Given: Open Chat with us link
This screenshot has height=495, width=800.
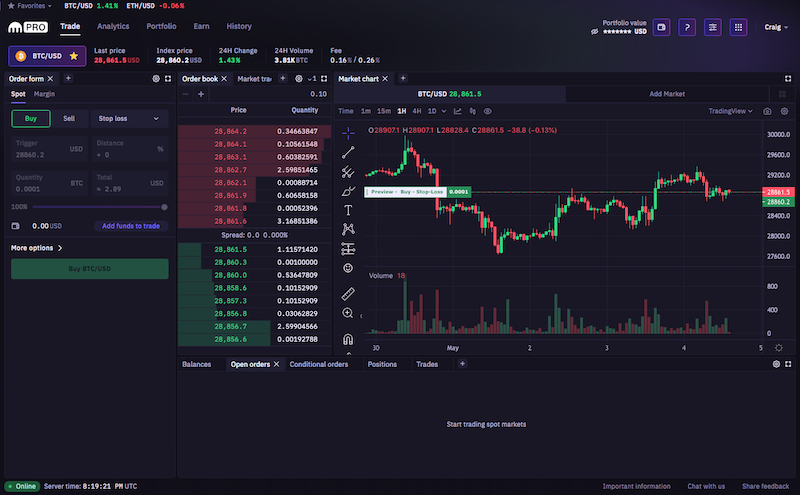Looking at the screenshot, I should click(706, 486).
